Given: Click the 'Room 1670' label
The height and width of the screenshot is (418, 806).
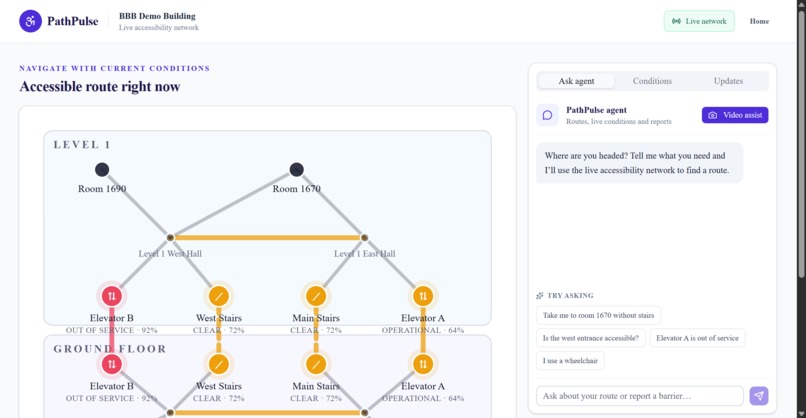Looking at the screenshot, I should [296, 189].
